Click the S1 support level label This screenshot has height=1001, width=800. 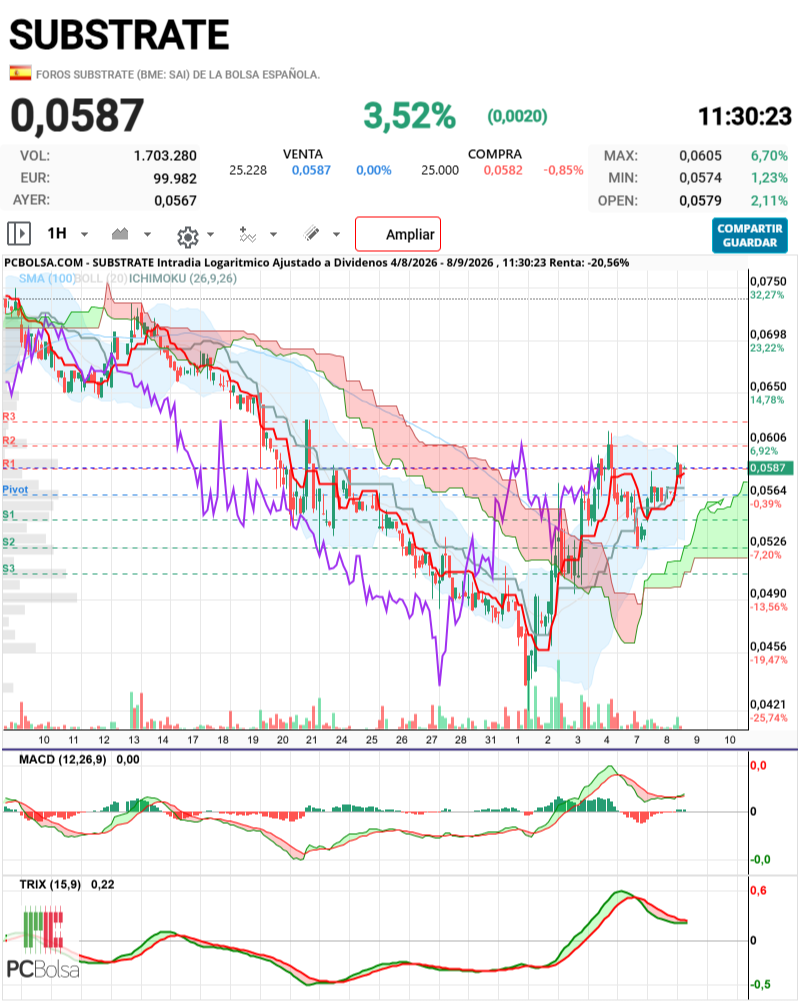(x=8, y=515)
